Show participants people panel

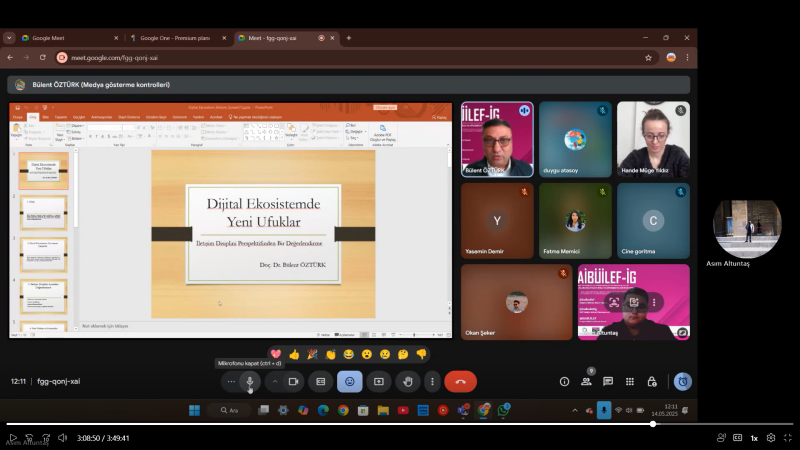(586, 382)
